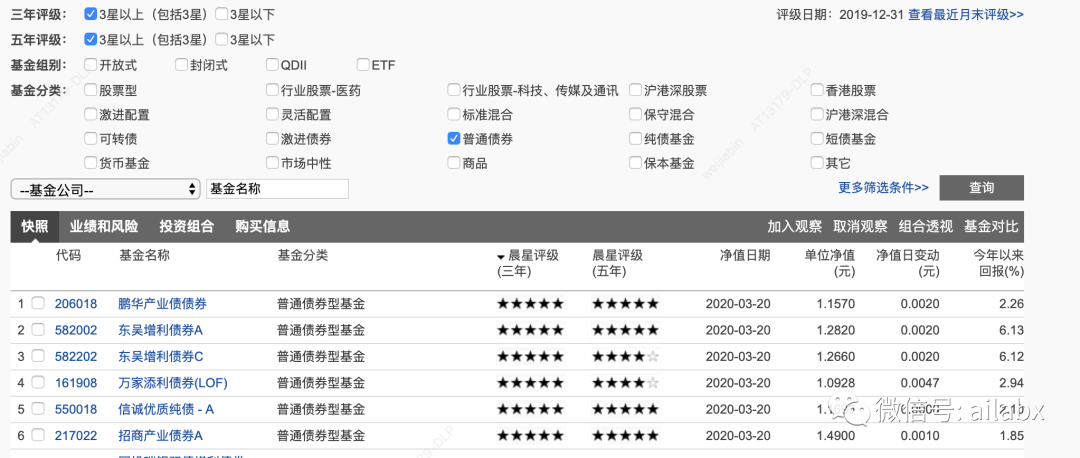Viewport: 1080px width, 458px height.
Task: Click 今年以来回报(%) column header
Action: tap(998, 264)
